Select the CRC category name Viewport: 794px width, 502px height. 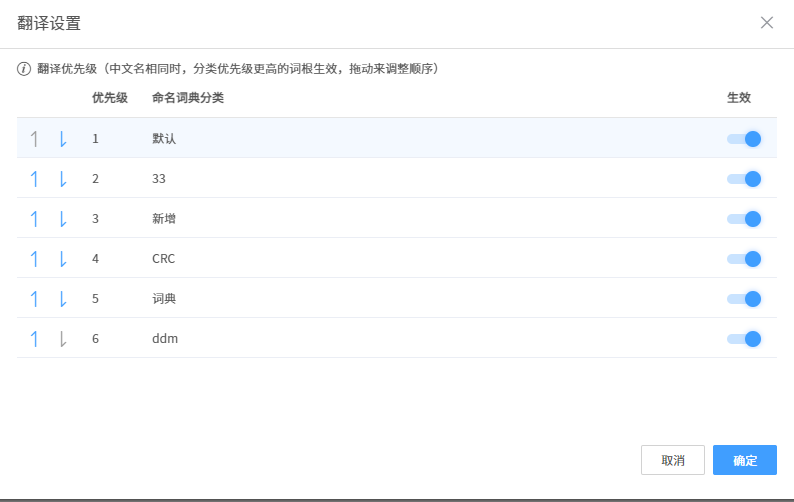click(164, 258)
